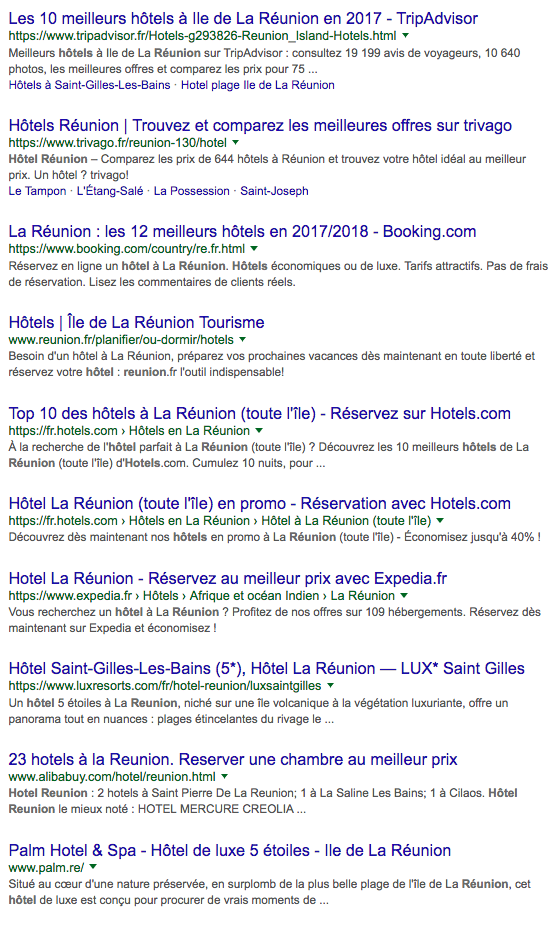Click snippet mentioning '109 hébergements'
The height and width of the screenshot is (926, 555).
point(275,620)
